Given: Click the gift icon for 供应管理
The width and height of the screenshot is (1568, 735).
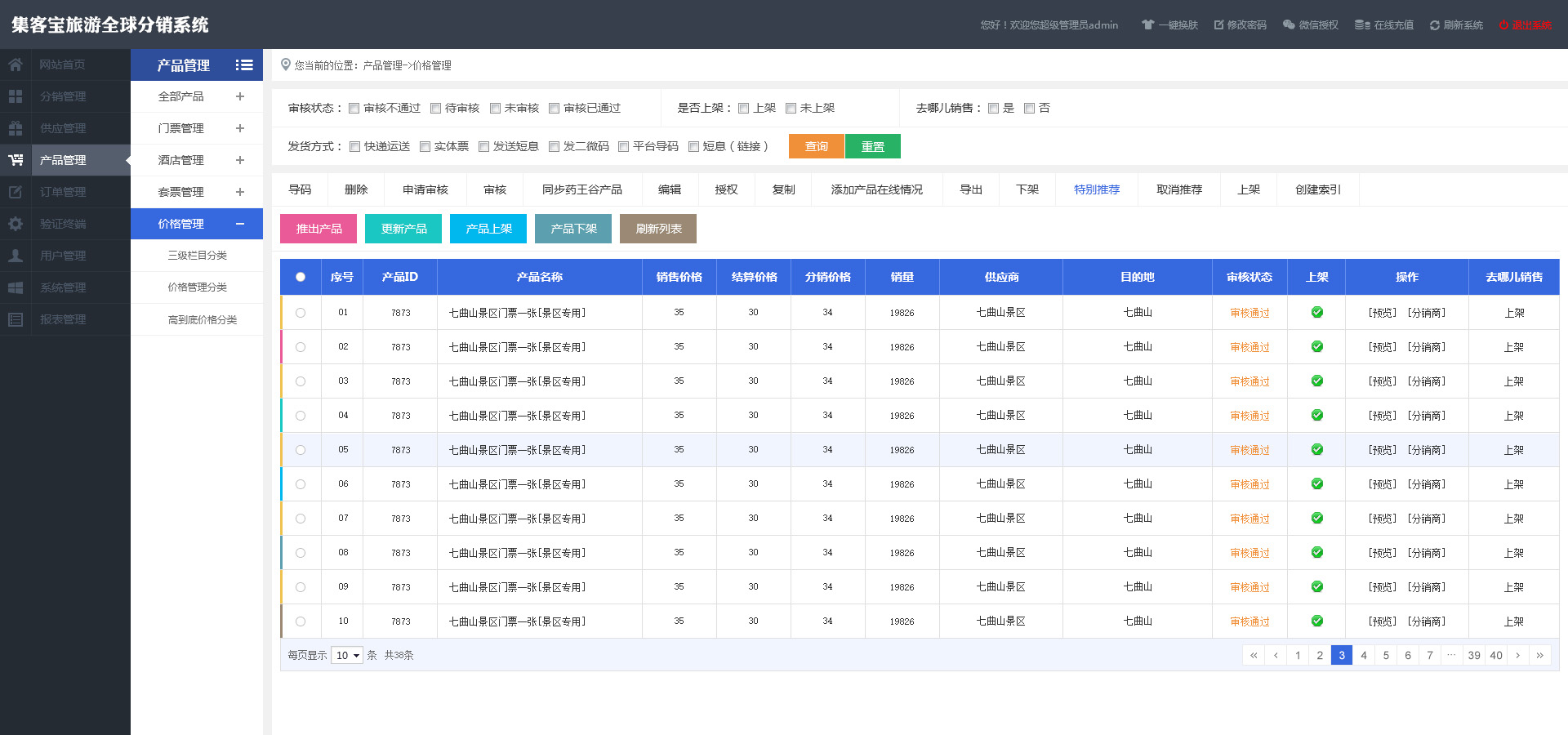Looking at the screenshot, I should (x=16, y=128).
